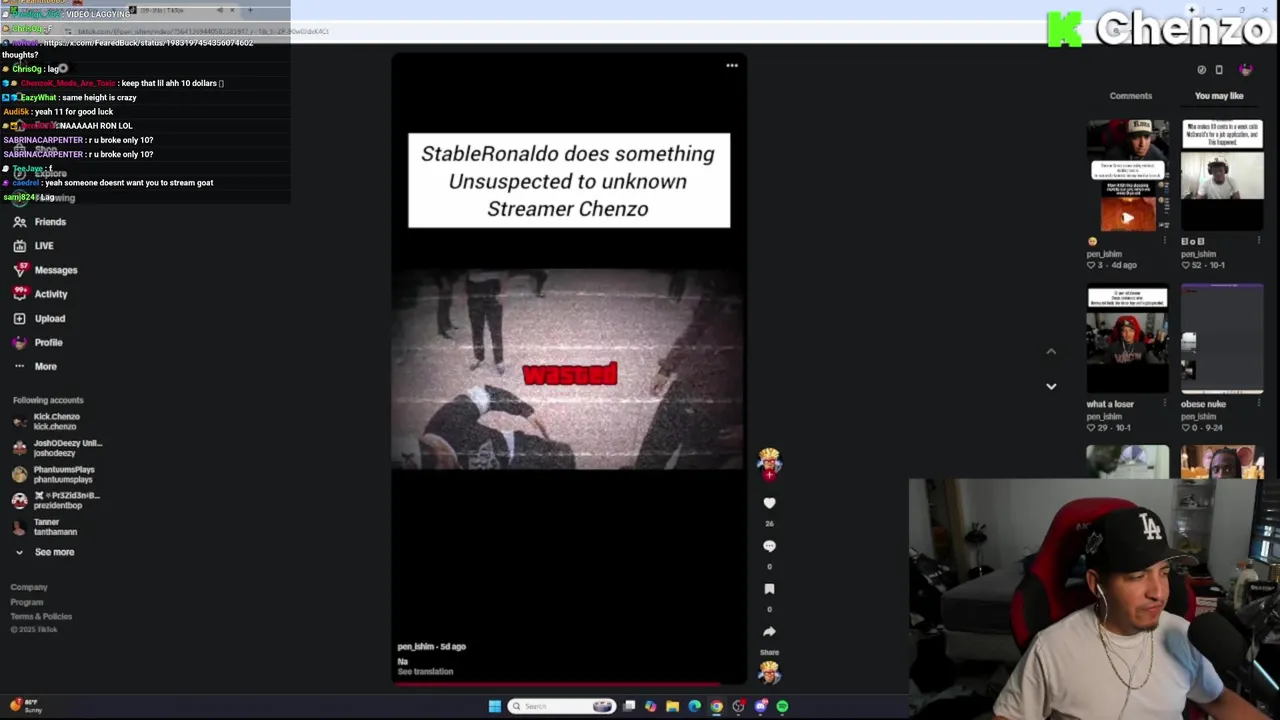The image size is (1280, 720).
Task: Open Microsoft Edge from the taskbar
Action: point(695,706)
